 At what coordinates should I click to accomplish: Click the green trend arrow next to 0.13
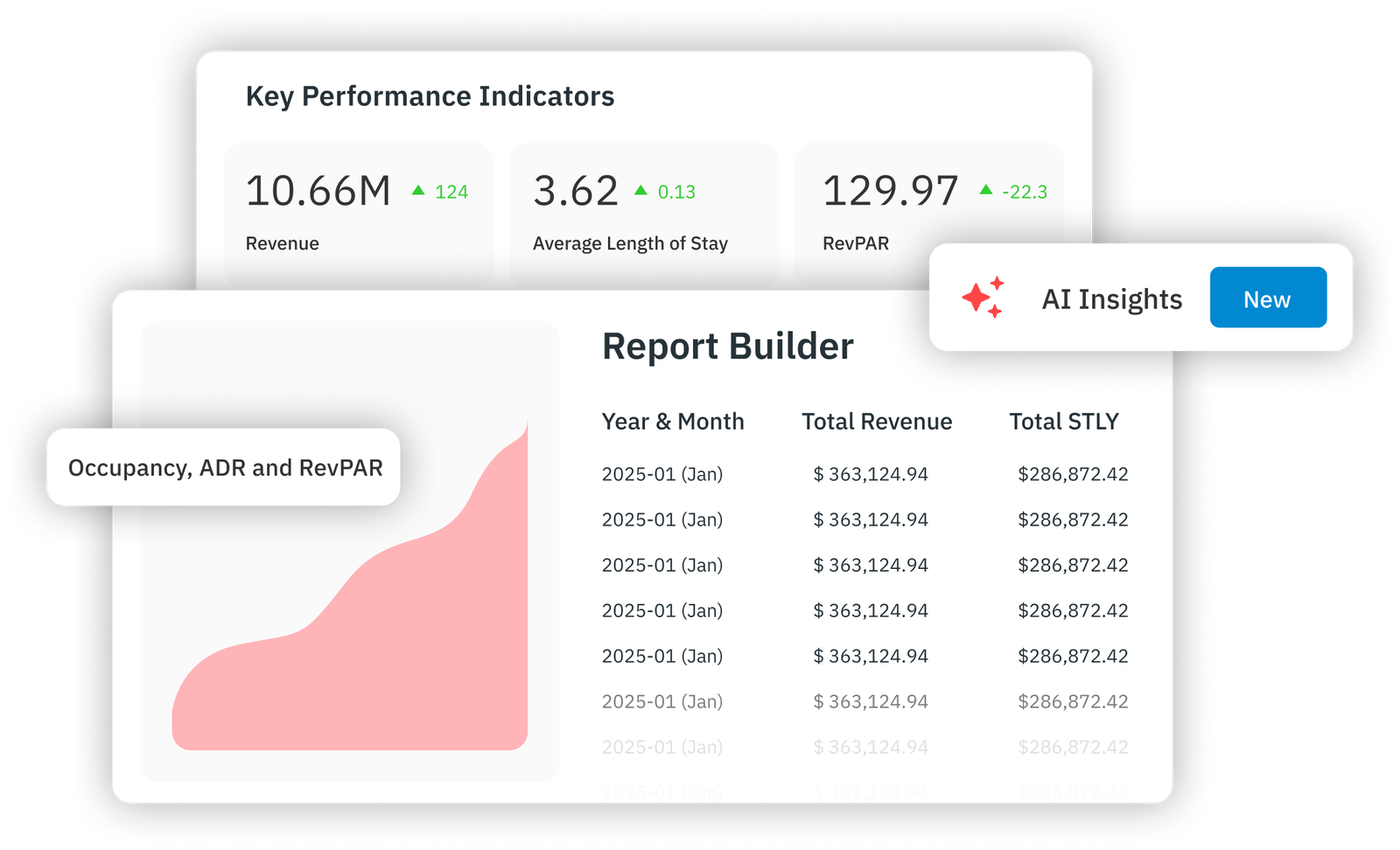point(641,190)
